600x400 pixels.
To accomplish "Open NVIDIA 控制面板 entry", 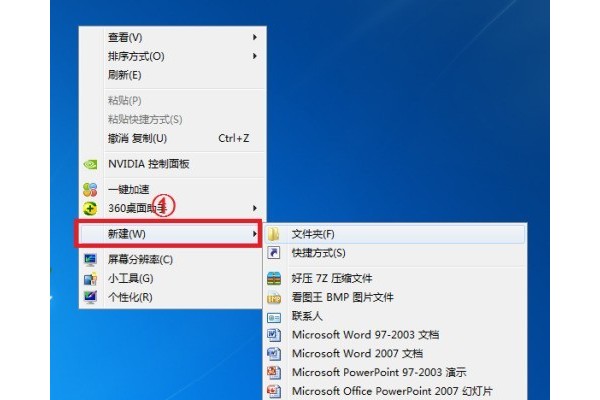I will [173, 164].
